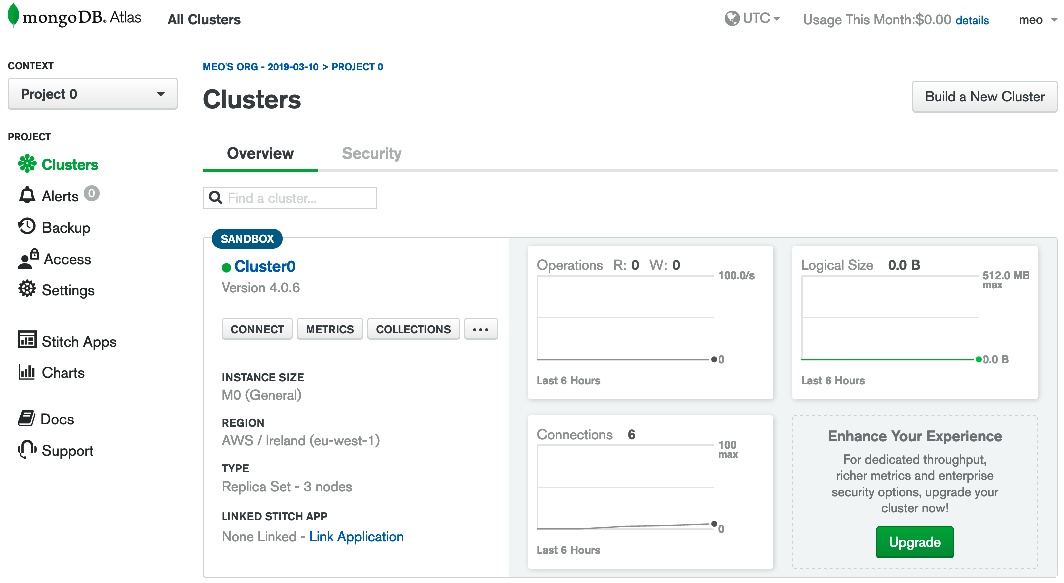Click the Alerts count badge showing 0
The image size is (1064, 583).
click(92, 193)
